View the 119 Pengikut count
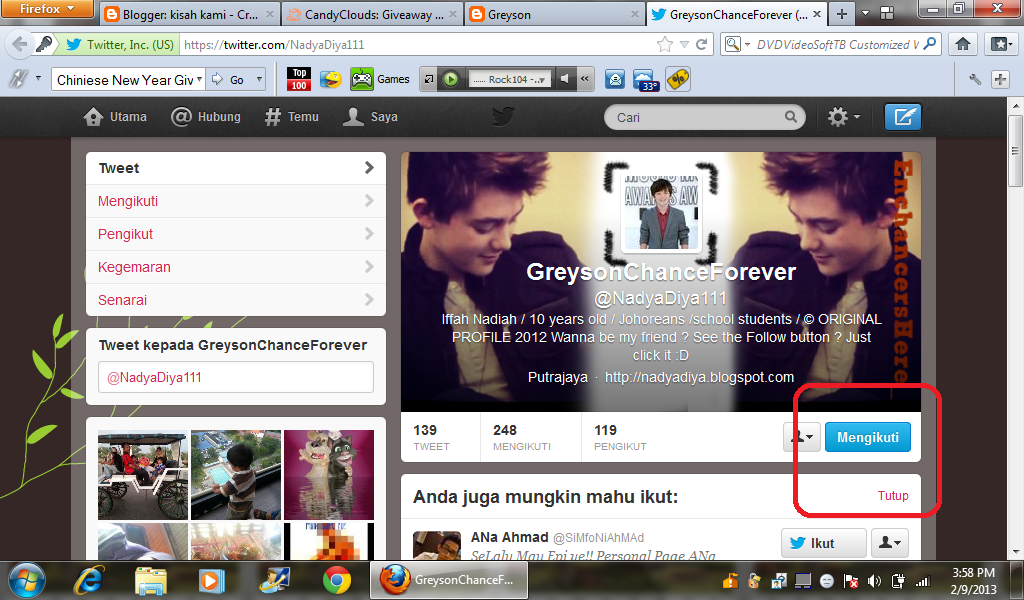This screenshot has width=1024, height=600. tap(620, 437)
